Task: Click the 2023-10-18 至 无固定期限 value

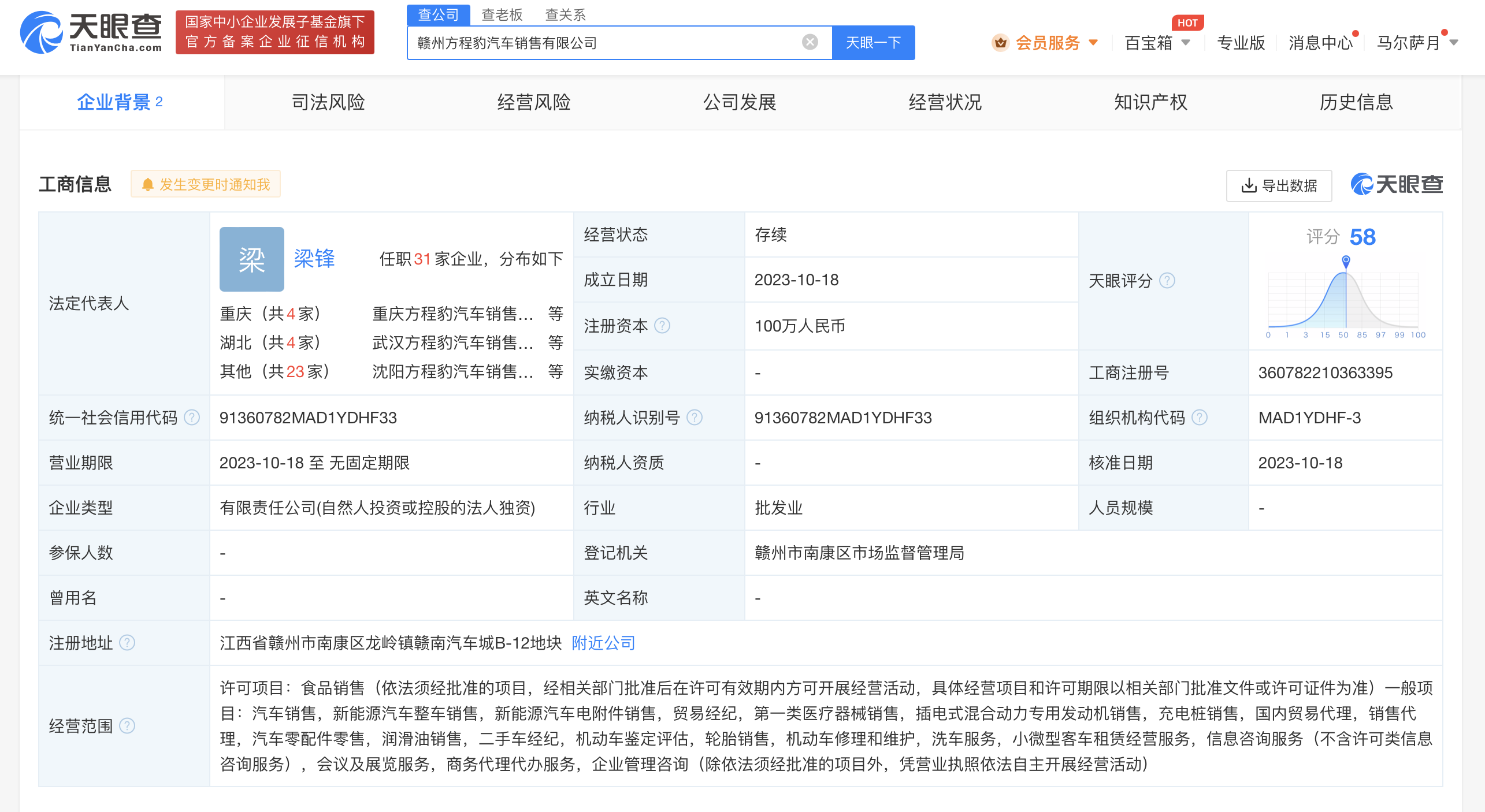Action: 314,463
